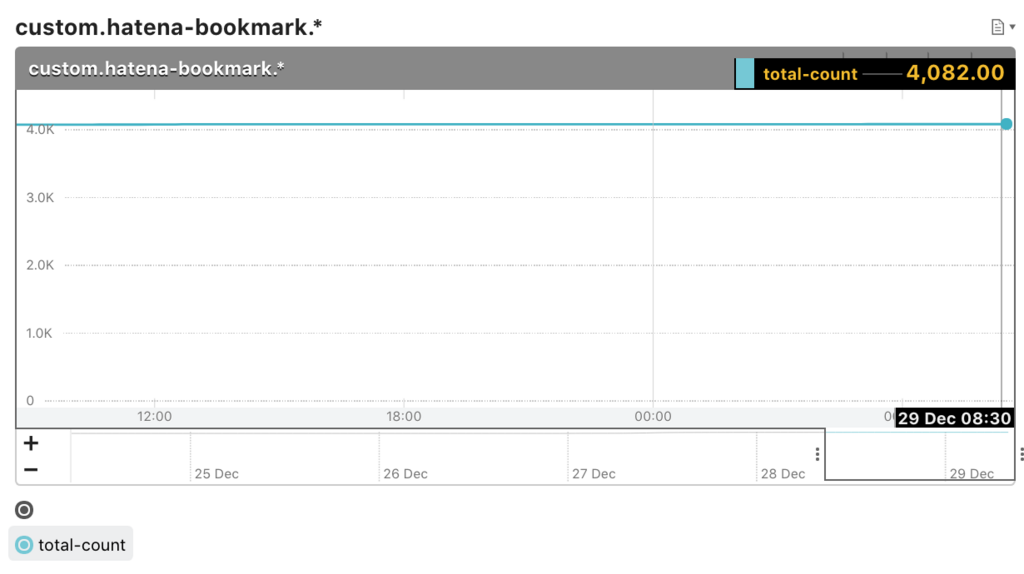The width and height of the screenshot is (1024, 574).
Task: Select the left range selector handle
Action: click(x=817, y=454)
